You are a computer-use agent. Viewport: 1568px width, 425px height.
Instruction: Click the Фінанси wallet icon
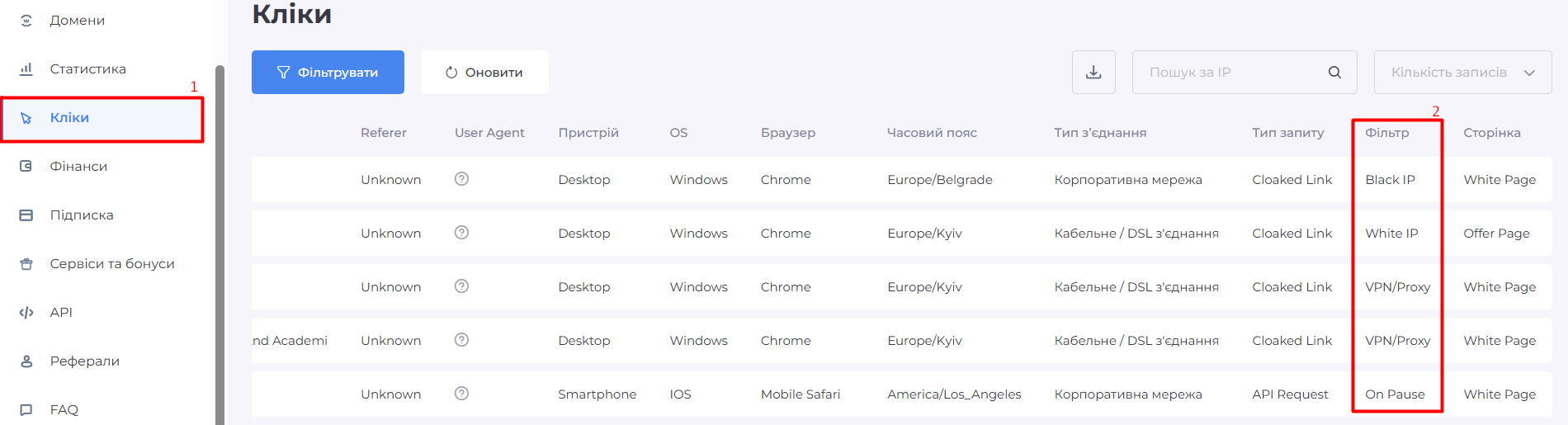coord(26,167)
